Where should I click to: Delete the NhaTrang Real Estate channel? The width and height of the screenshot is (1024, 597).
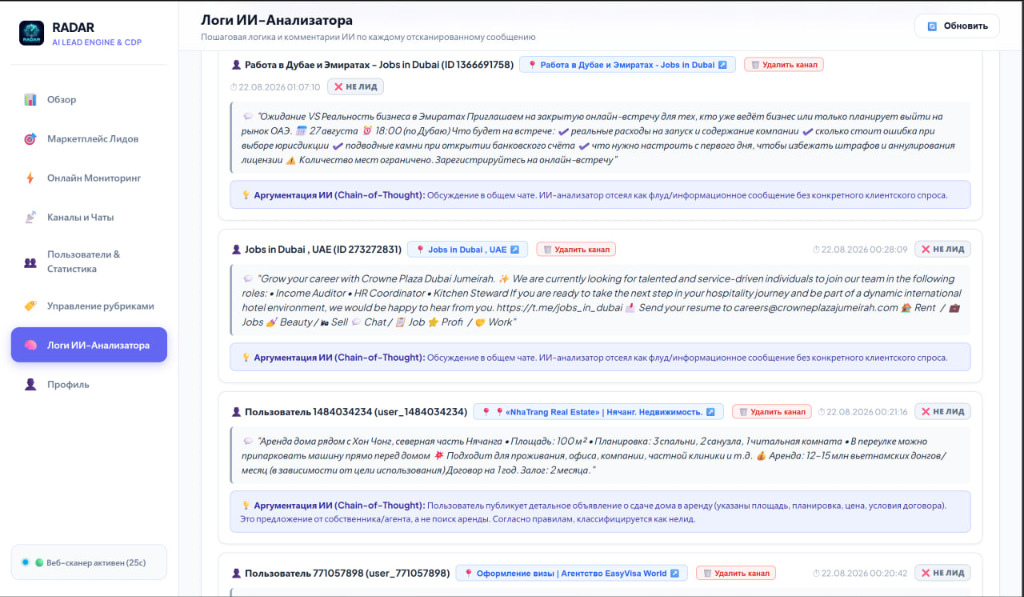coord(772,411)
